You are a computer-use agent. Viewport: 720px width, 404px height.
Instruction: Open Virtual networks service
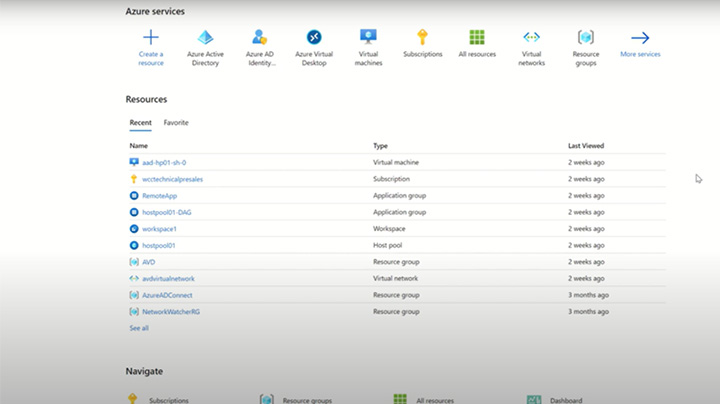point(531,38)
